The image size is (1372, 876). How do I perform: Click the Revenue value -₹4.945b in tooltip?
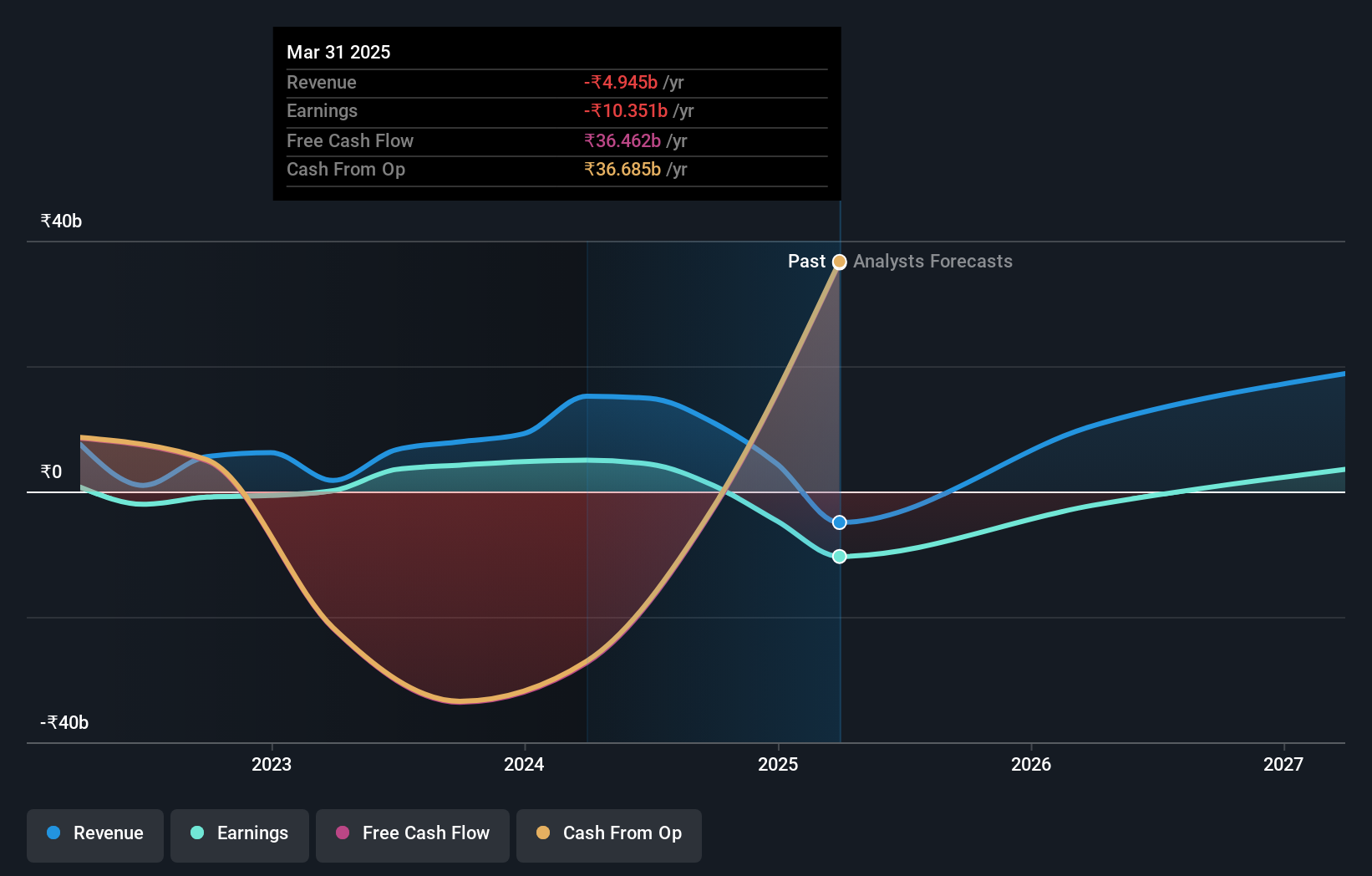click(621, 82)
